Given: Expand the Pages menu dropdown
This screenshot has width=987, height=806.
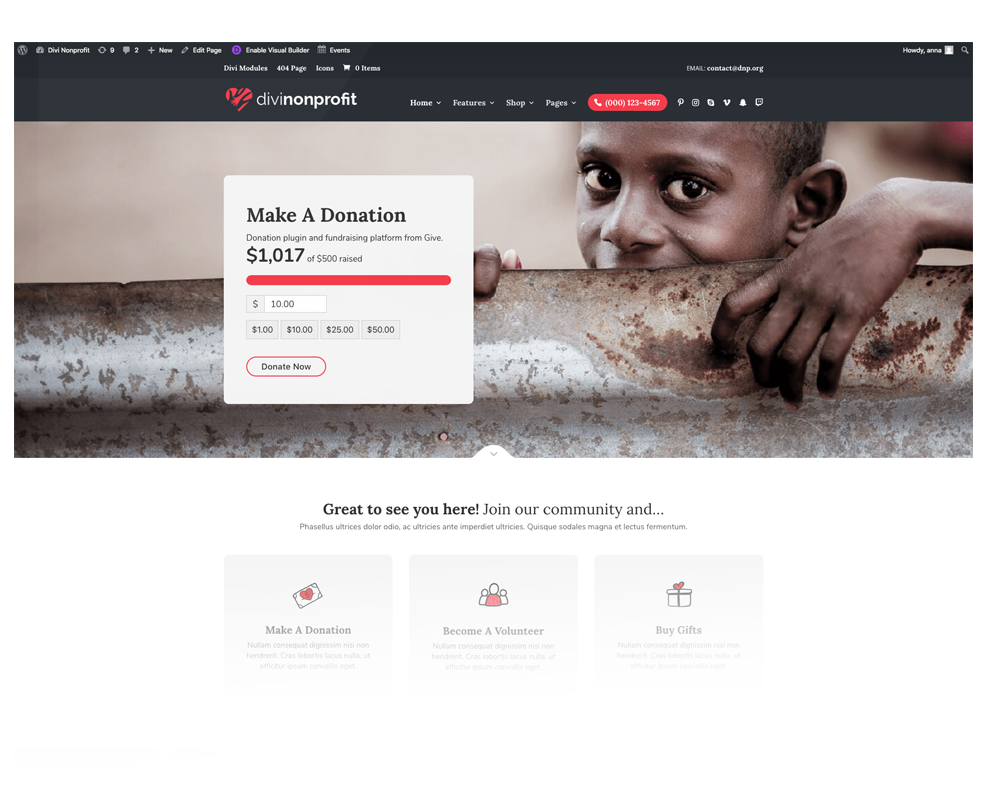Looking at the screenshot, I should [x=561, y=103].
